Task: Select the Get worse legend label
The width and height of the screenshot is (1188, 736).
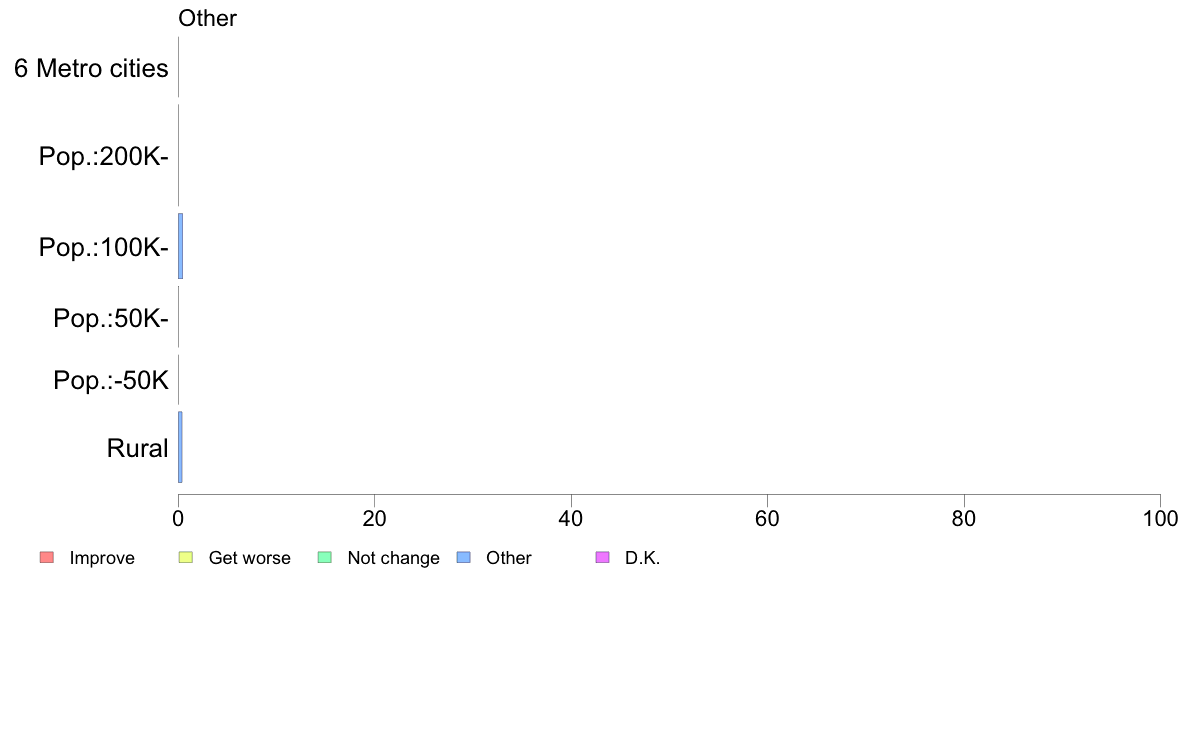Action: (x=249, y=558)
